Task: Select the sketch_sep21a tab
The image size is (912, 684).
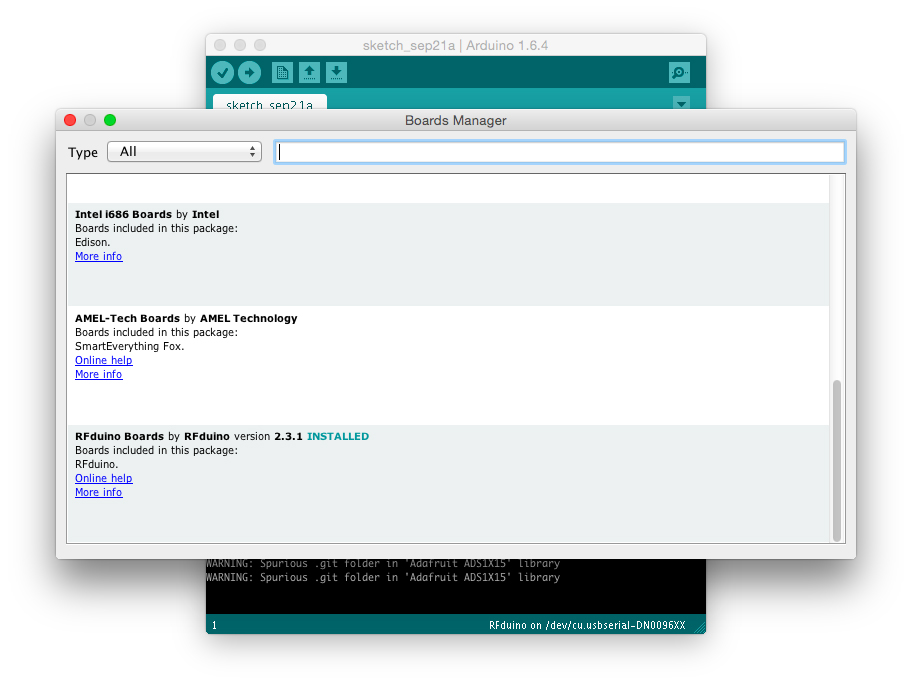Action: [269, 103]
